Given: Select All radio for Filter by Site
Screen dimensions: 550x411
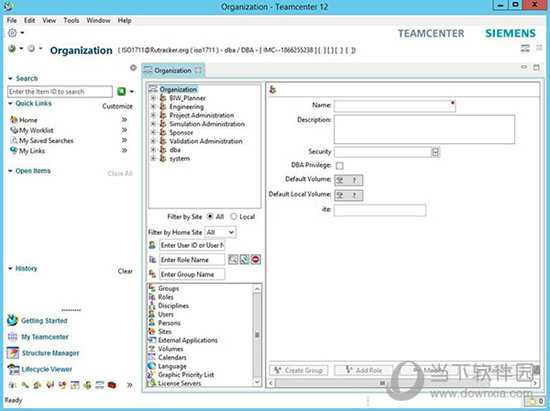Looking at the screenshot, I should (x=210, y=216).
